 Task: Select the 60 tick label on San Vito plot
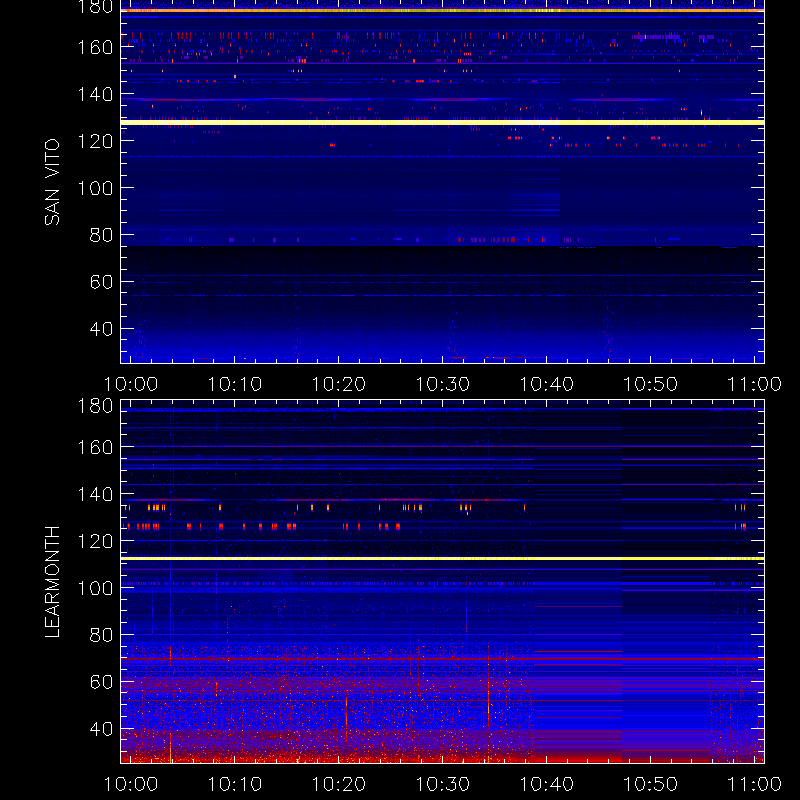(101, 282)
